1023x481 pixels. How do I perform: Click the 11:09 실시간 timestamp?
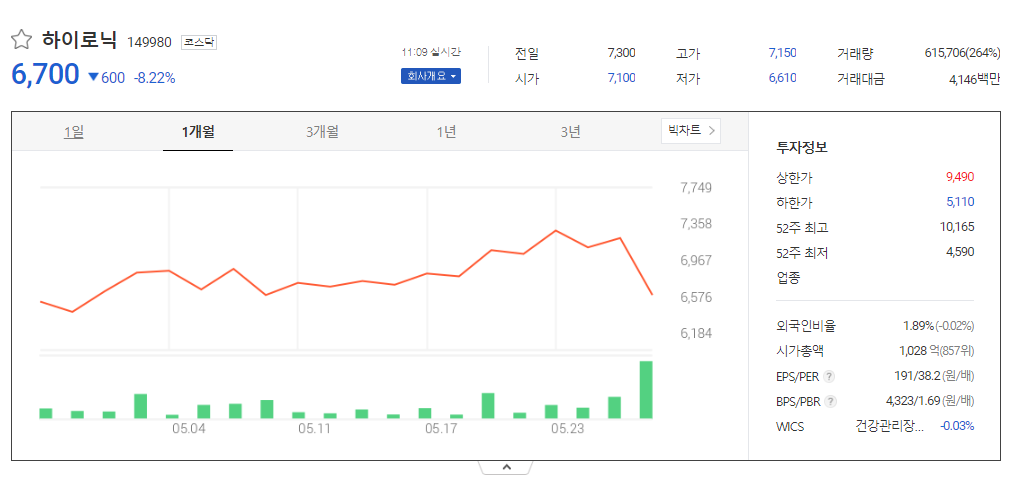[431, 52]
